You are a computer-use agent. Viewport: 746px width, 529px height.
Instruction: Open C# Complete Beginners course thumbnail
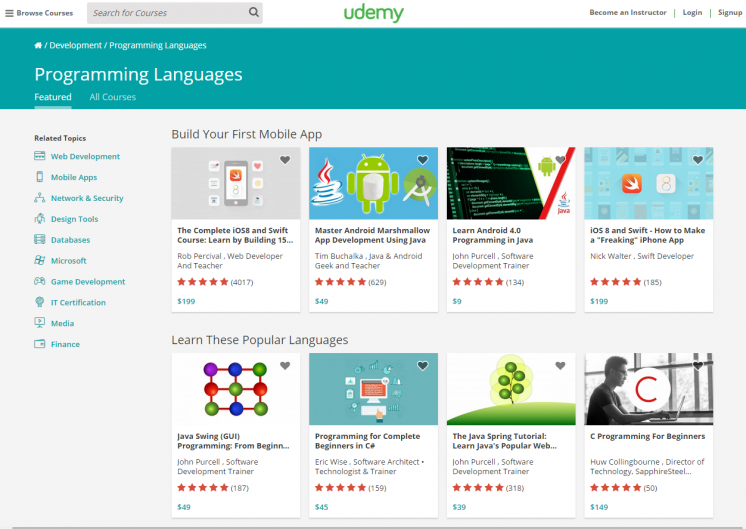373,389
